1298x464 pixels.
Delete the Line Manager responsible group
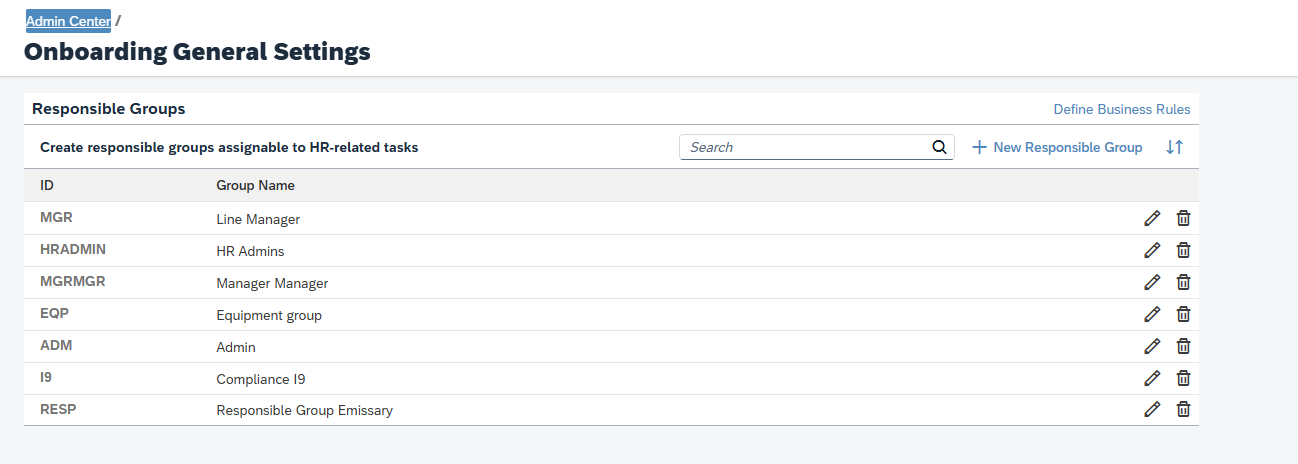point(1183,219)
